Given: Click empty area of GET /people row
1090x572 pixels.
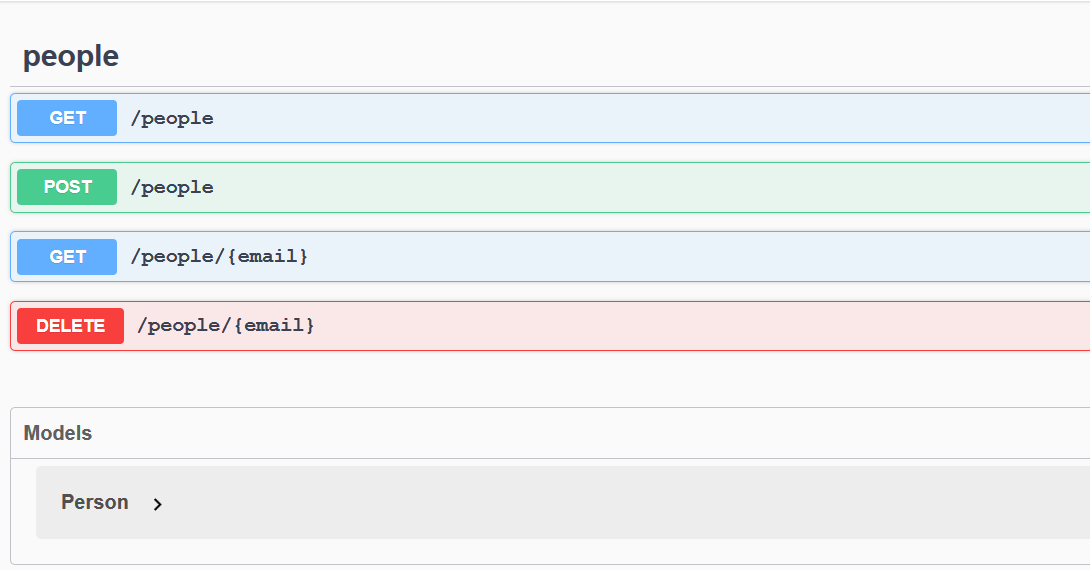Looking at the screenshot, I should click(x=650, y=118).
